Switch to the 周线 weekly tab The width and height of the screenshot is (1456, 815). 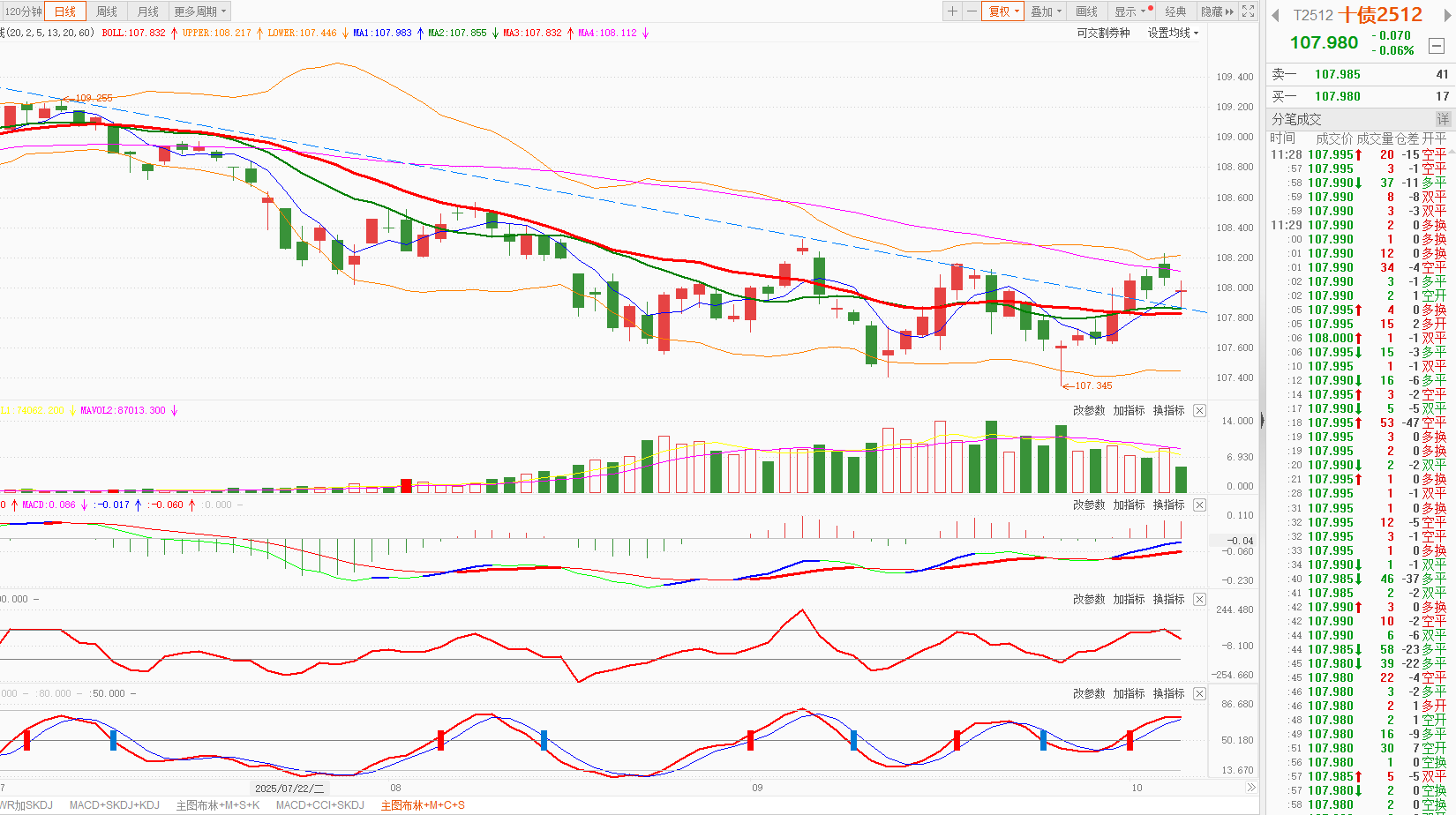coord(107,11)
